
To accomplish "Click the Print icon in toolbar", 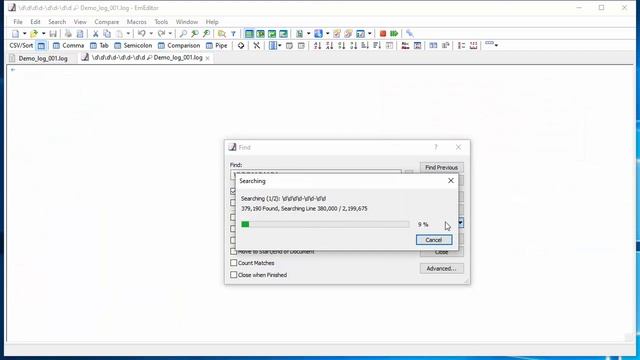I will click(68, 33).
